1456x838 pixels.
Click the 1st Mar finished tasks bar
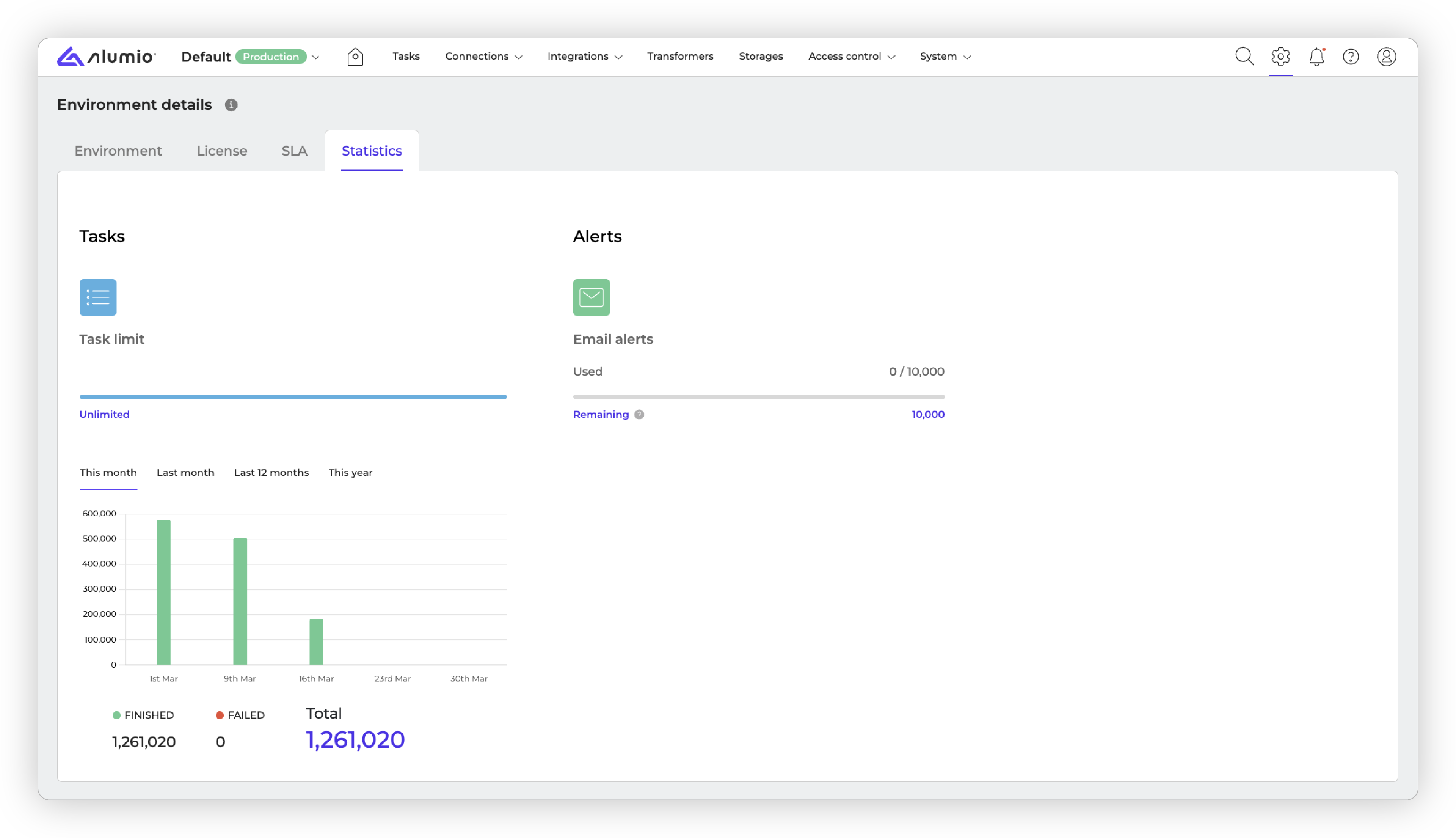[x=163, y=593]
